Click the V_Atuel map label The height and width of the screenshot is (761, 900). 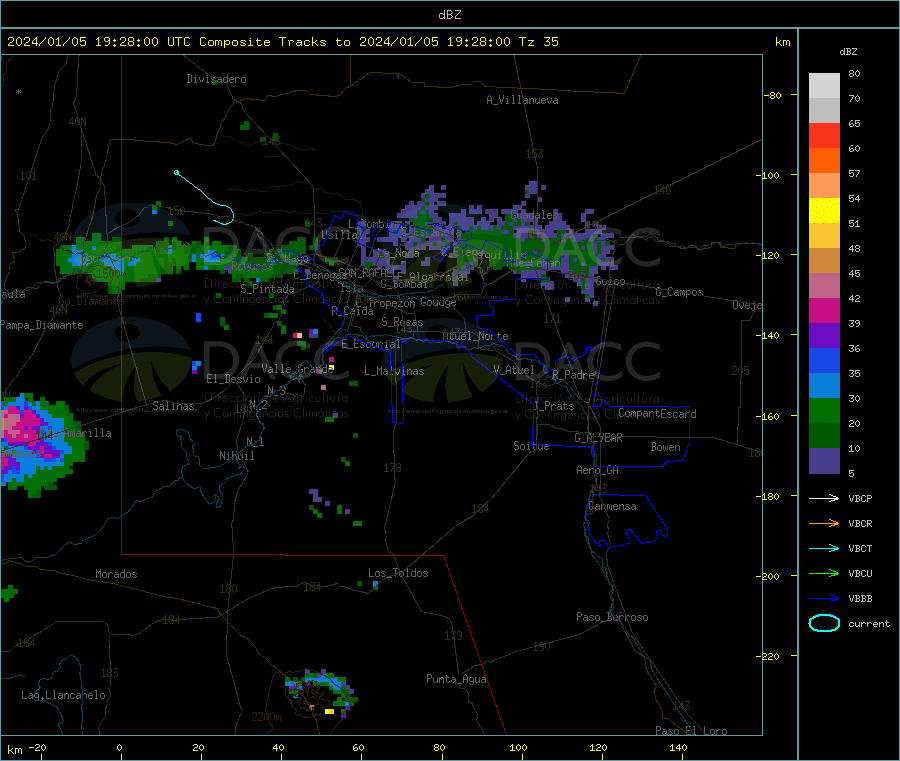click(514, 370)
